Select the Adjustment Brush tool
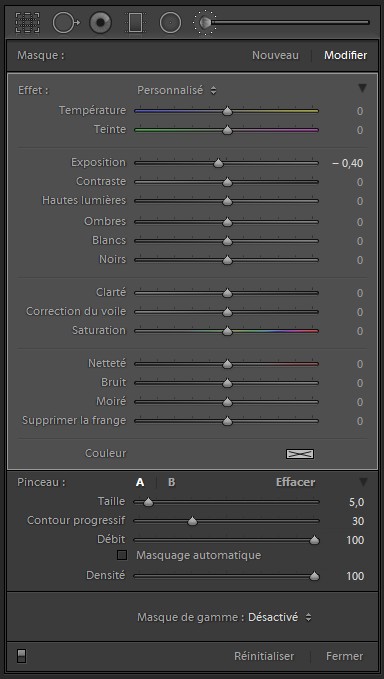This screenshot has width=384, height=679. 204,23
